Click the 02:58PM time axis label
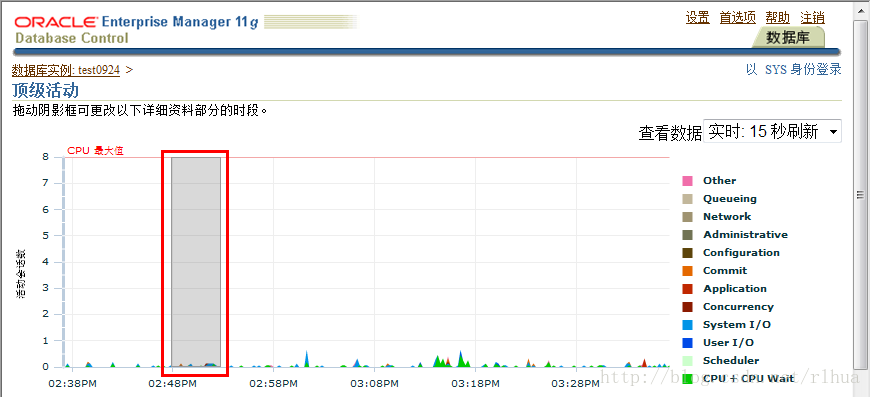Image resolution: width=871 pixels, height=397 pixels. [x=273, y=384]
